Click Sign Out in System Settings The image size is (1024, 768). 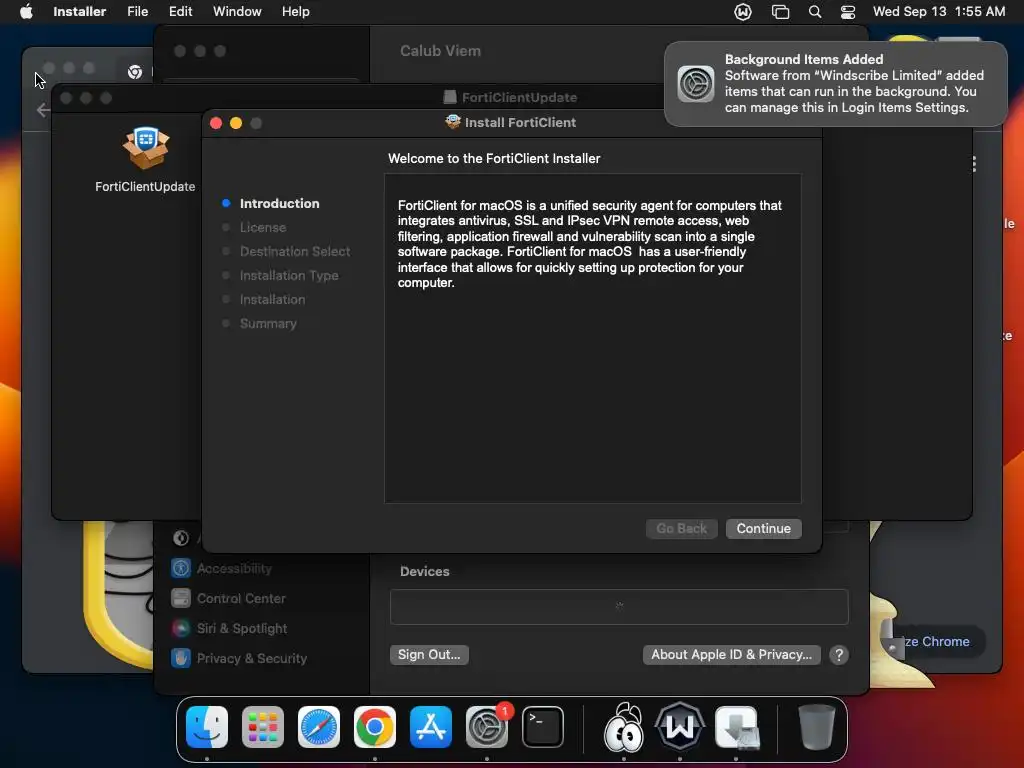click(429, 654)
